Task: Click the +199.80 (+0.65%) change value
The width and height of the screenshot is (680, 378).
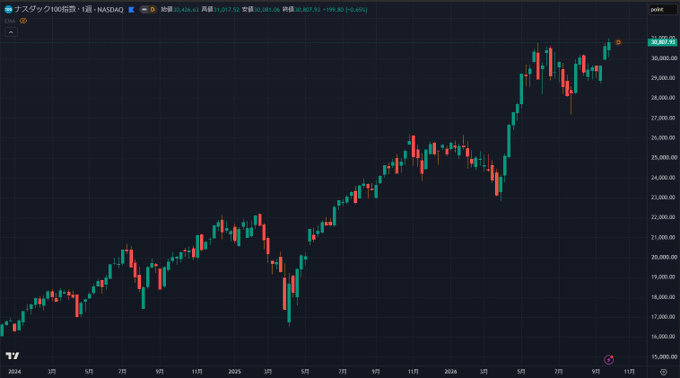Action: coord(345,10)
